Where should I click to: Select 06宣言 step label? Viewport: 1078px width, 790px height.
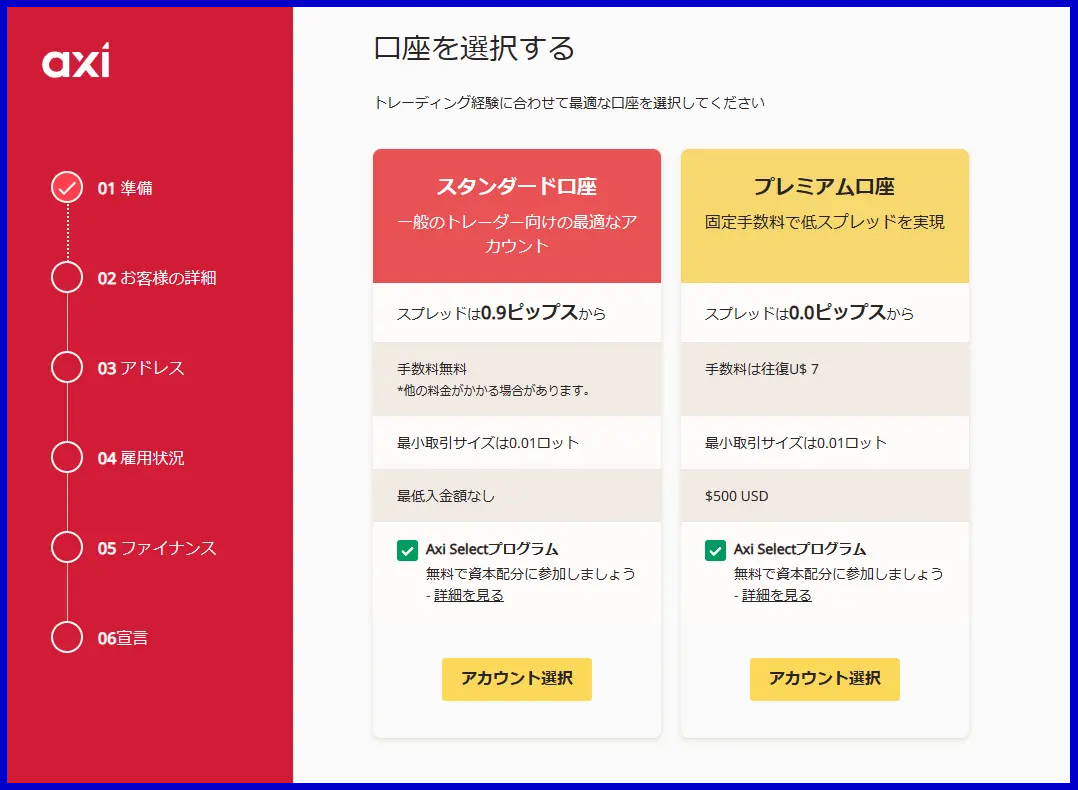[122, 638]
